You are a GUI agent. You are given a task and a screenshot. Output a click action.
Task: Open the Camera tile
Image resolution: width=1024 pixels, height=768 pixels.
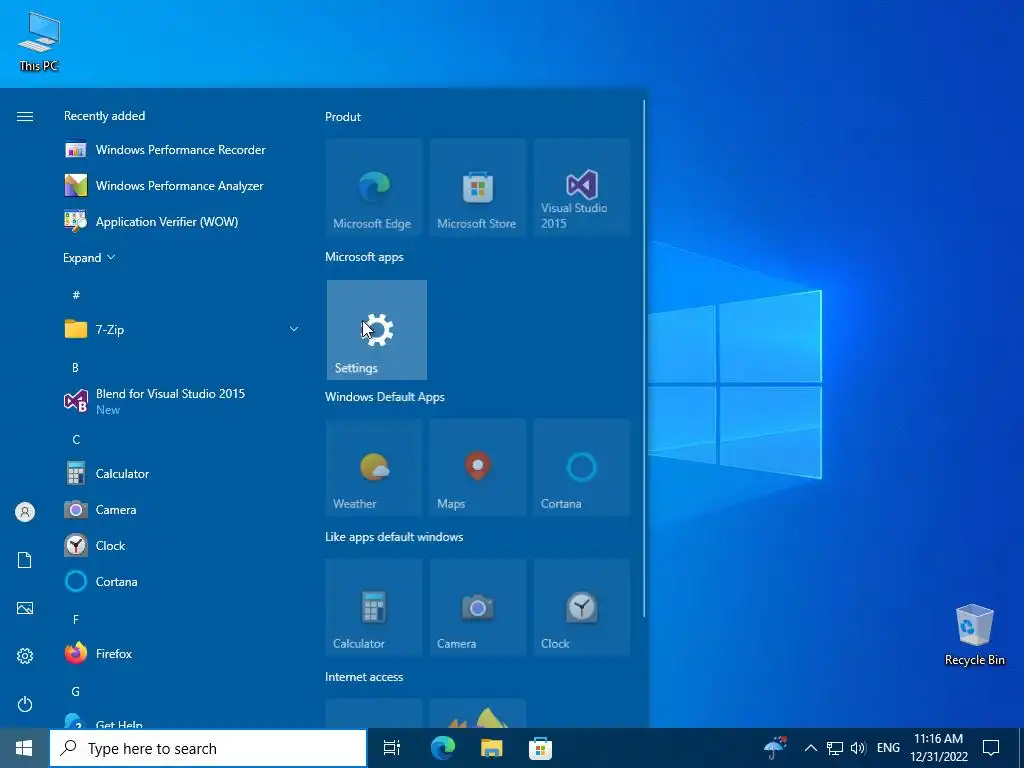pyautogui.click(x=477, y=607)
